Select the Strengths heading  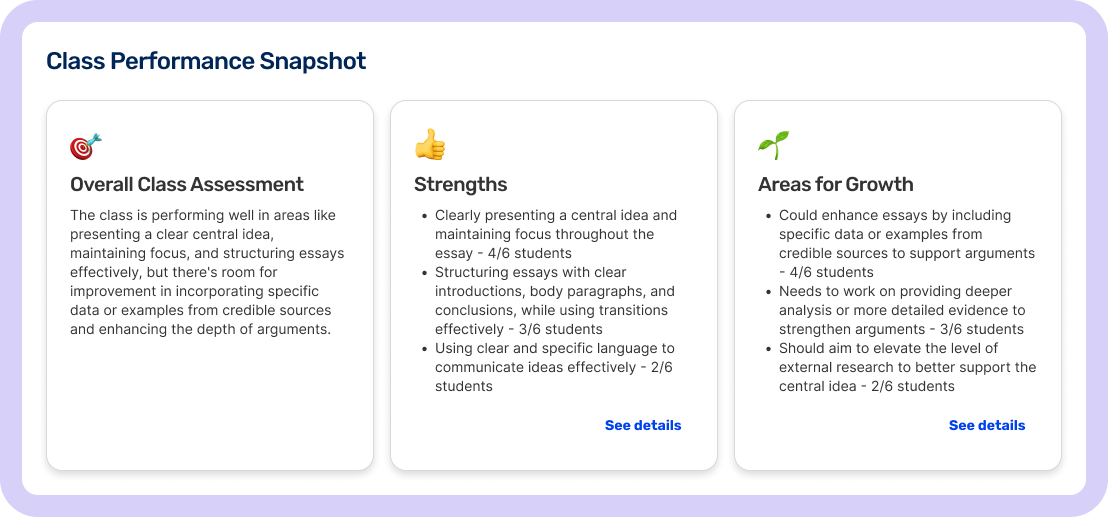pyautogui.click(x=461, y=184)
